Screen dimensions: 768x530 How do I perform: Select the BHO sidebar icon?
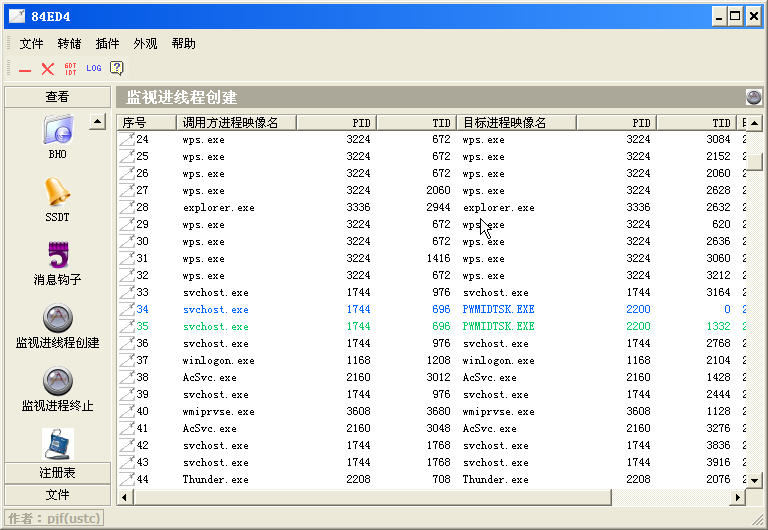[x=58, y=129]
